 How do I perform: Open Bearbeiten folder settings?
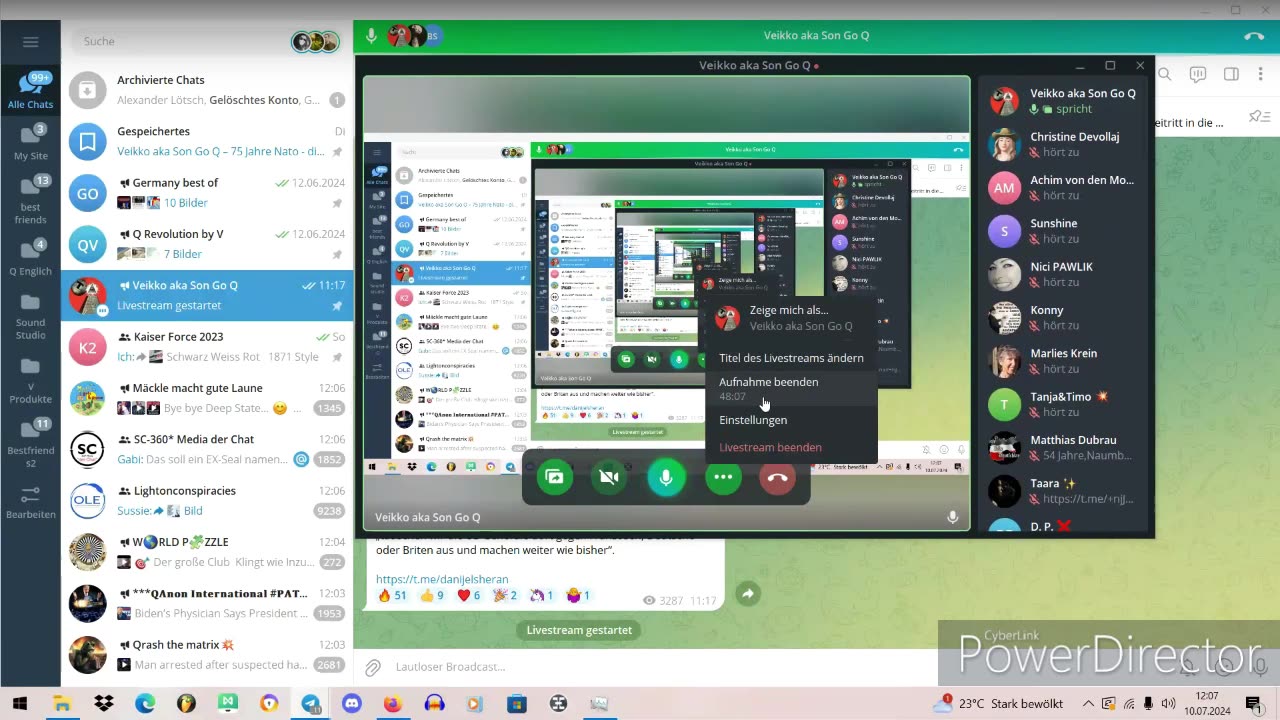(x=30, y=502)
